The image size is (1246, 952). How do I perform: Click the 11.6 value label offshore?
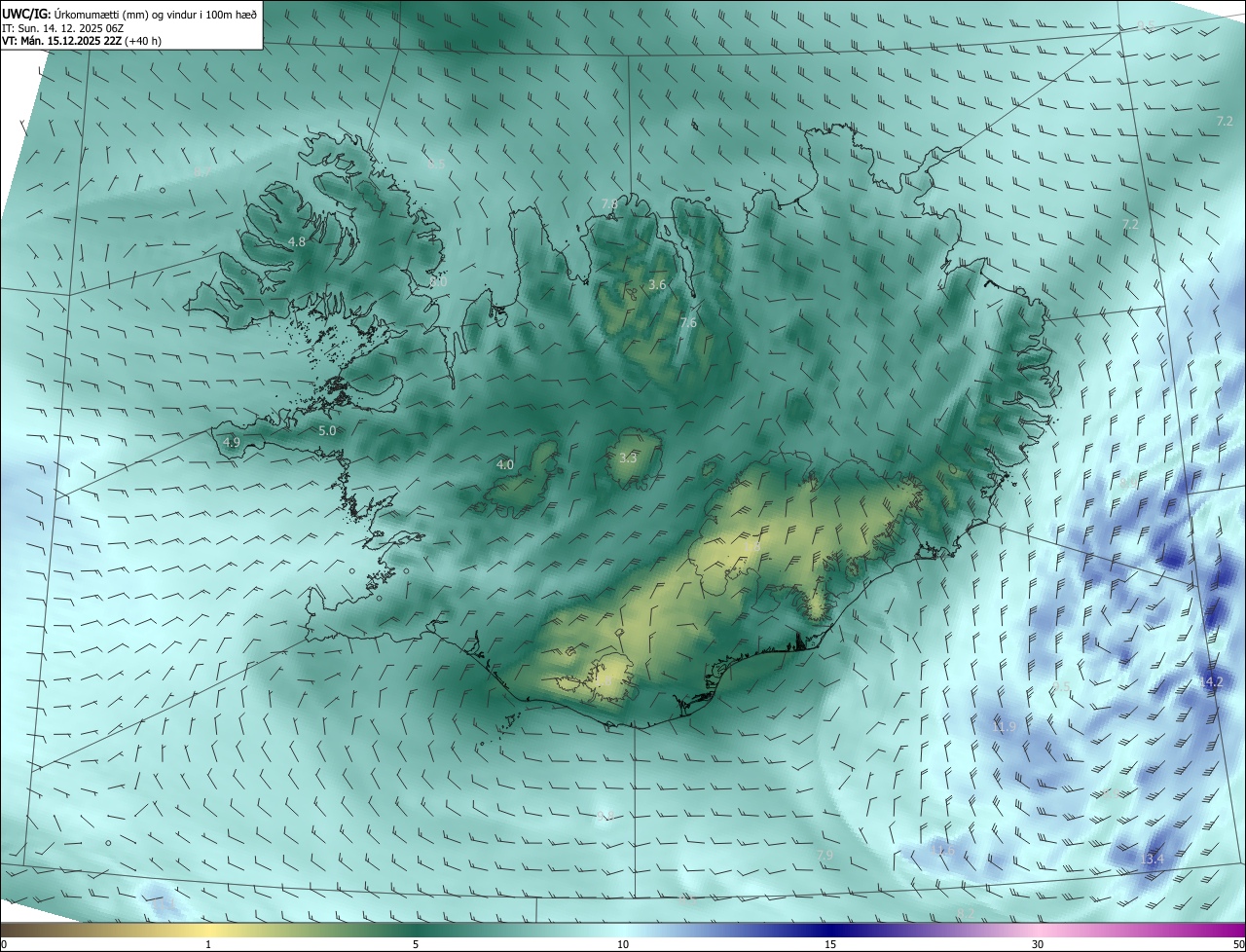click(x=943, y=850)
